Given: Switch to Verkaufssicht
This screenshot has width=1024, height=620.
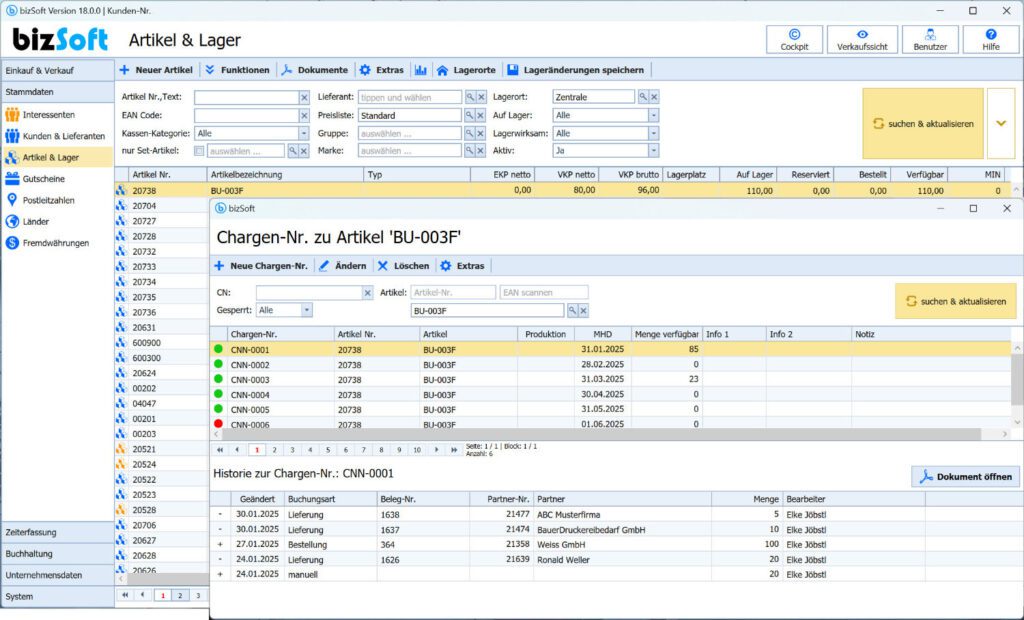Looking at the screenshot, I should 862,40.
